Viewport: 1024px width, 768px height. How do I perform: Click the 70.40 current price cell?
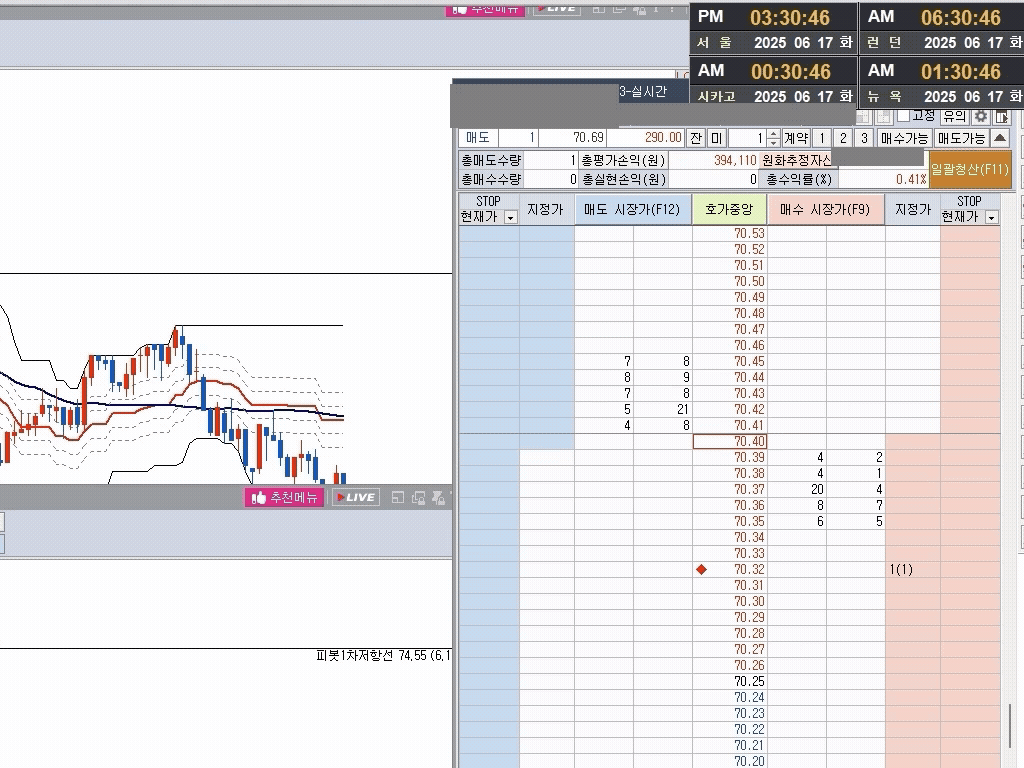click(x=730, y=441)
